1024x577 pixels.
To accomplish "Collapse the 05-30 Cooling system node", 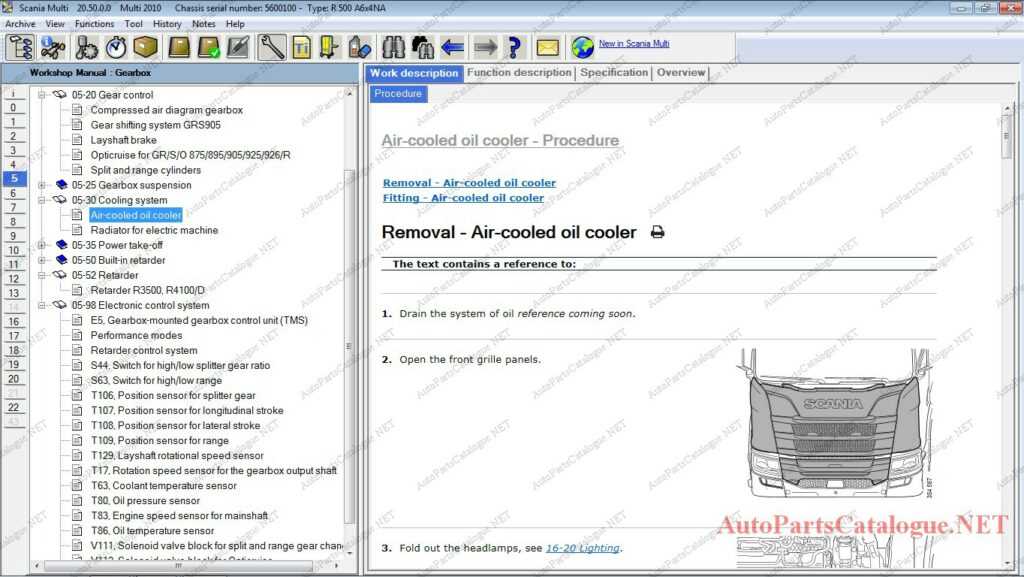I will (x=42, y=200).
